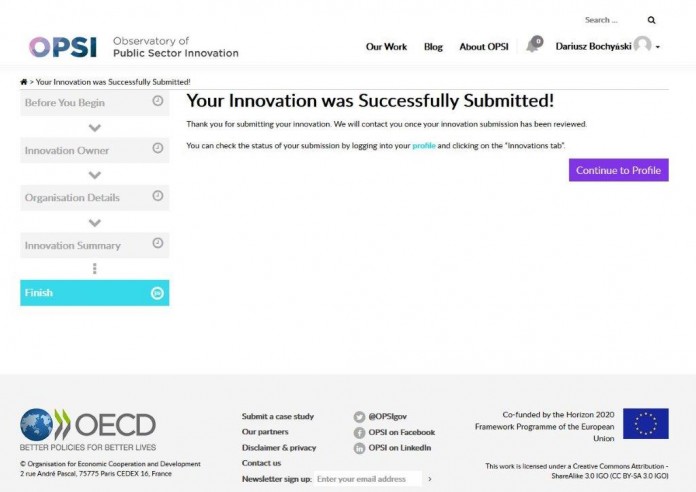696x492 pixels.
Task: Click the search magnifier icon
Action: click(x=652, y=20)
